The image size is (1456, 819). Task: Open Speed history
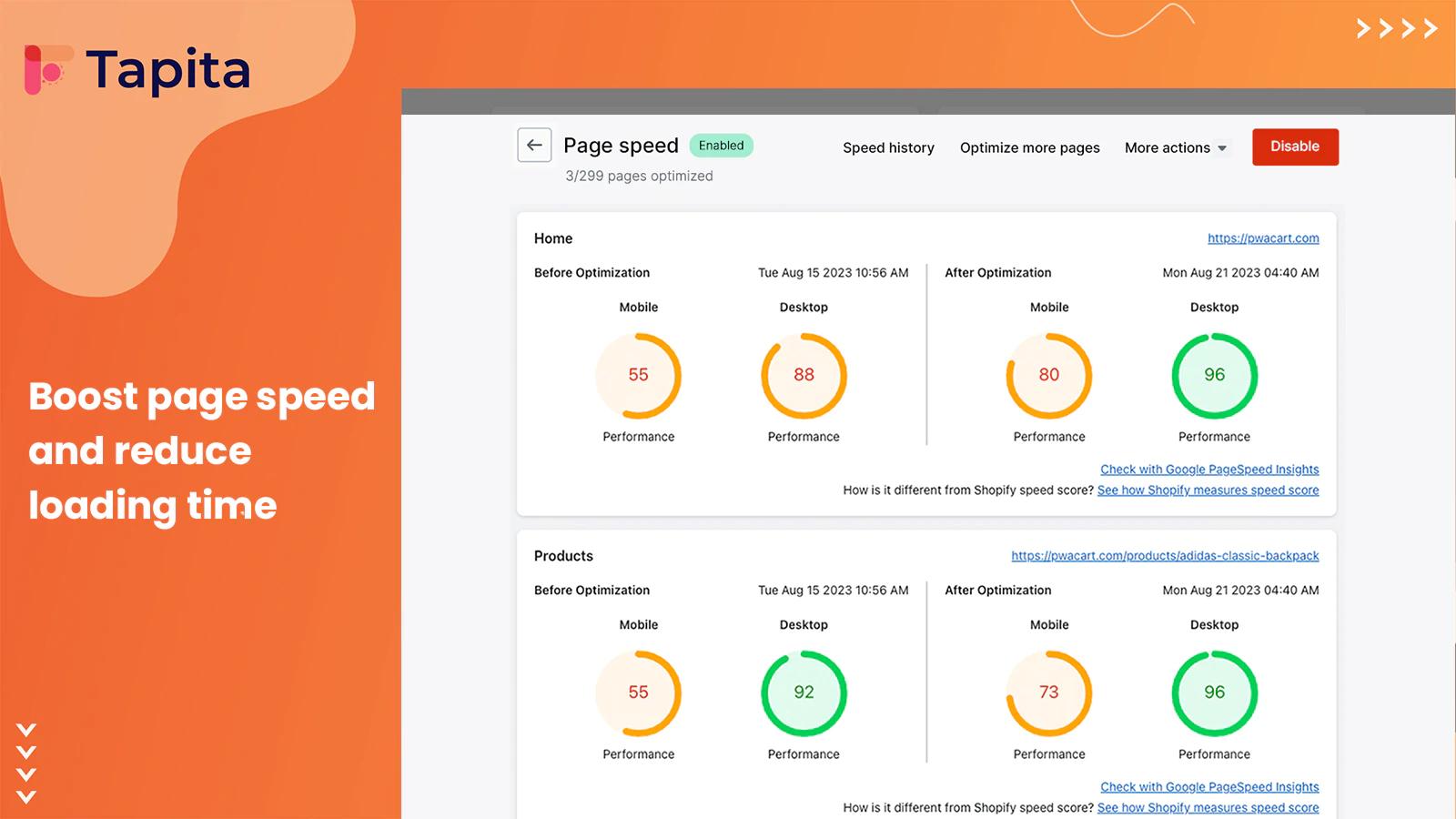[x=888, y=147]
